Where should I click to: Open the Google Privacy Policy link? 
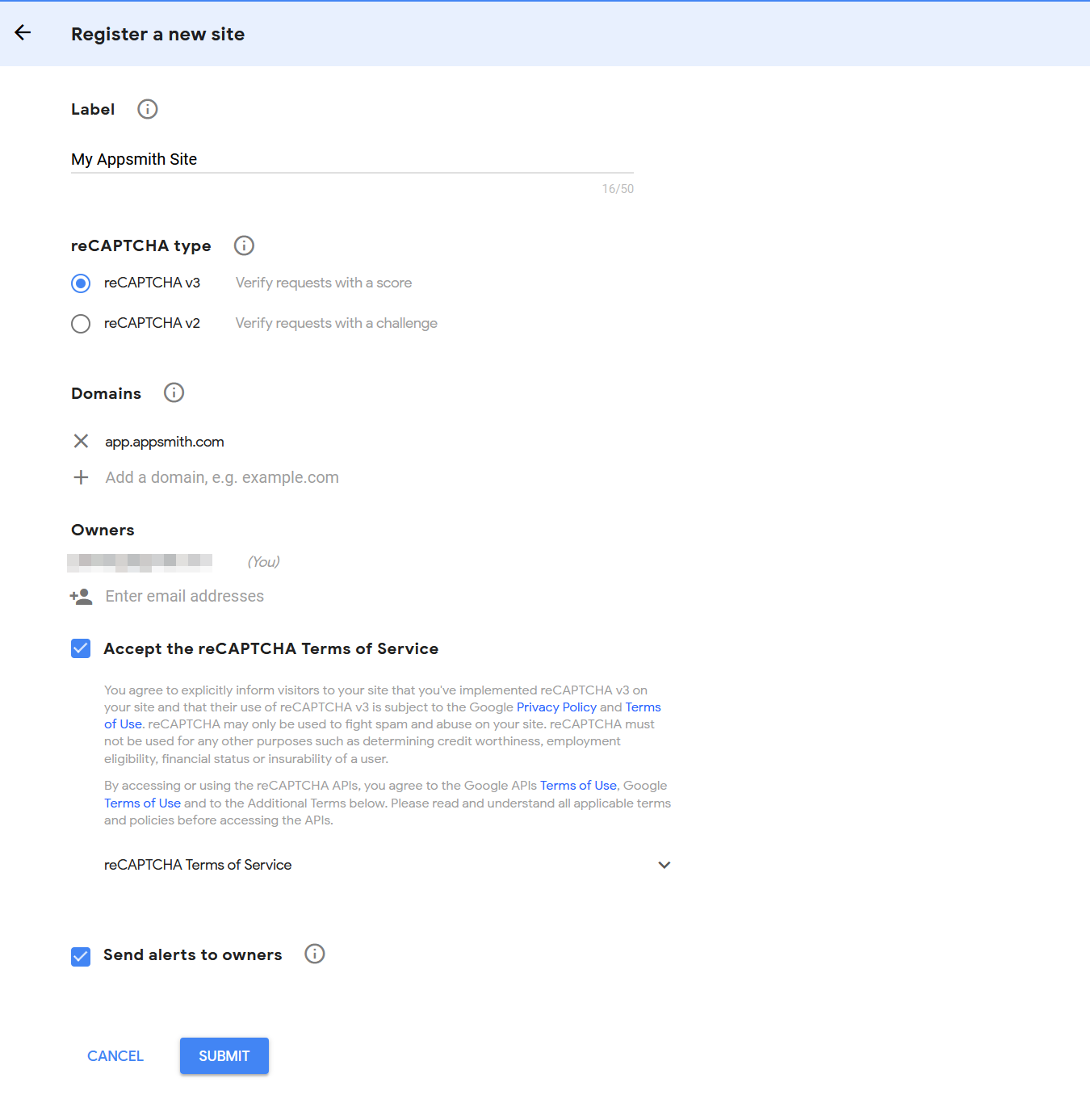(556, 707)
